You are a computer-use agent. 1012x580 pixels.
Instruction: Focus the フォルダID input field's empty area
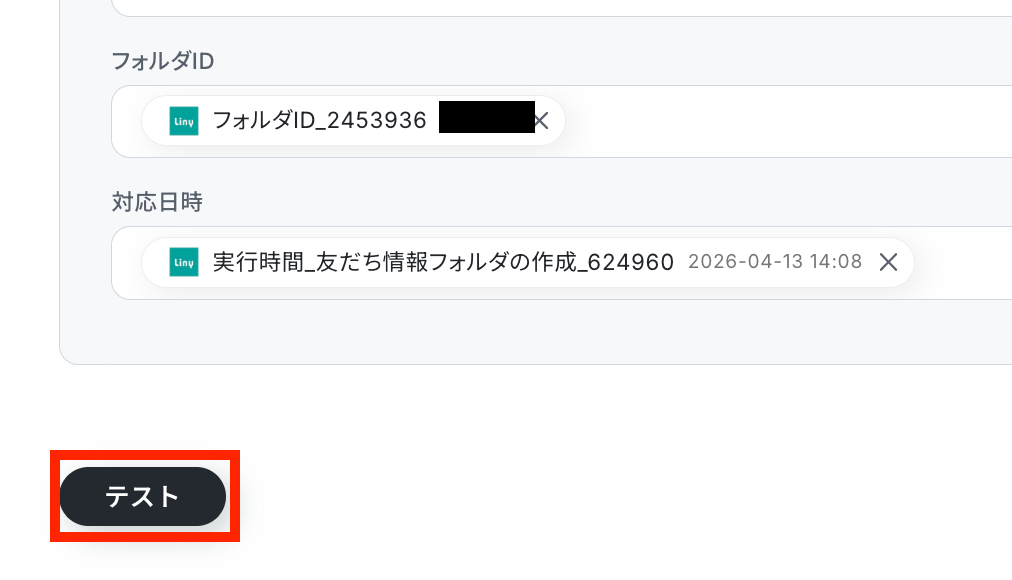pos(787,121)
